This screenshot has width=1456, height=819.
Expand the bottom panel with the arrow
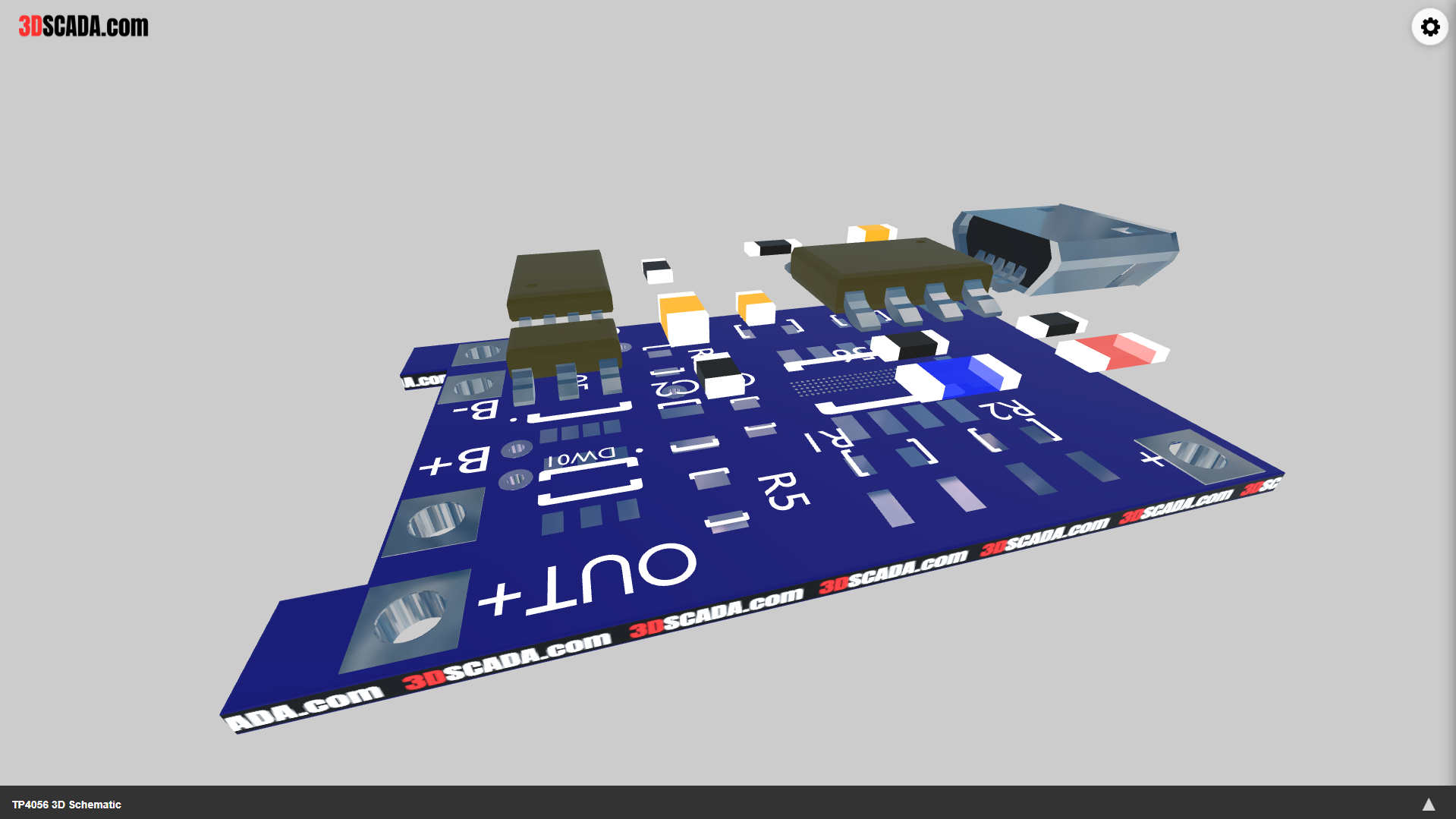point(1428,805)
